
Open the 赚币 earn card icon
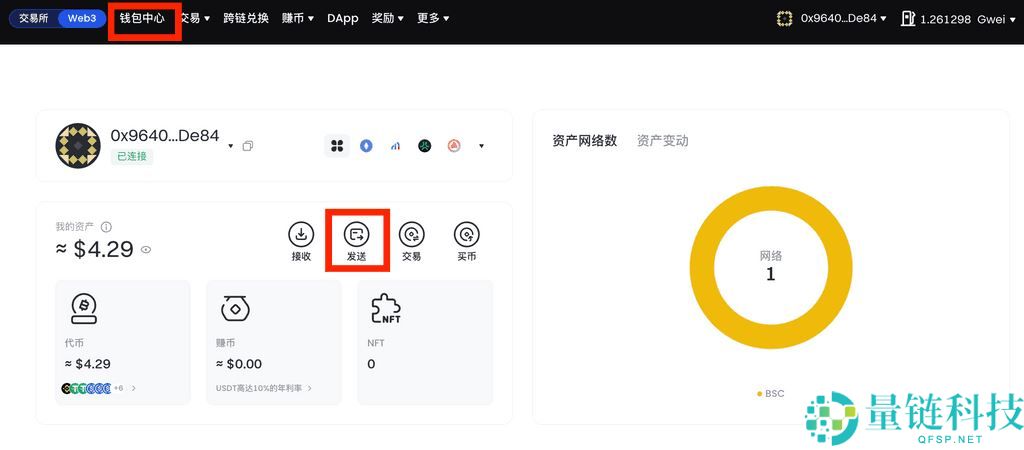[x=234, y=308]
